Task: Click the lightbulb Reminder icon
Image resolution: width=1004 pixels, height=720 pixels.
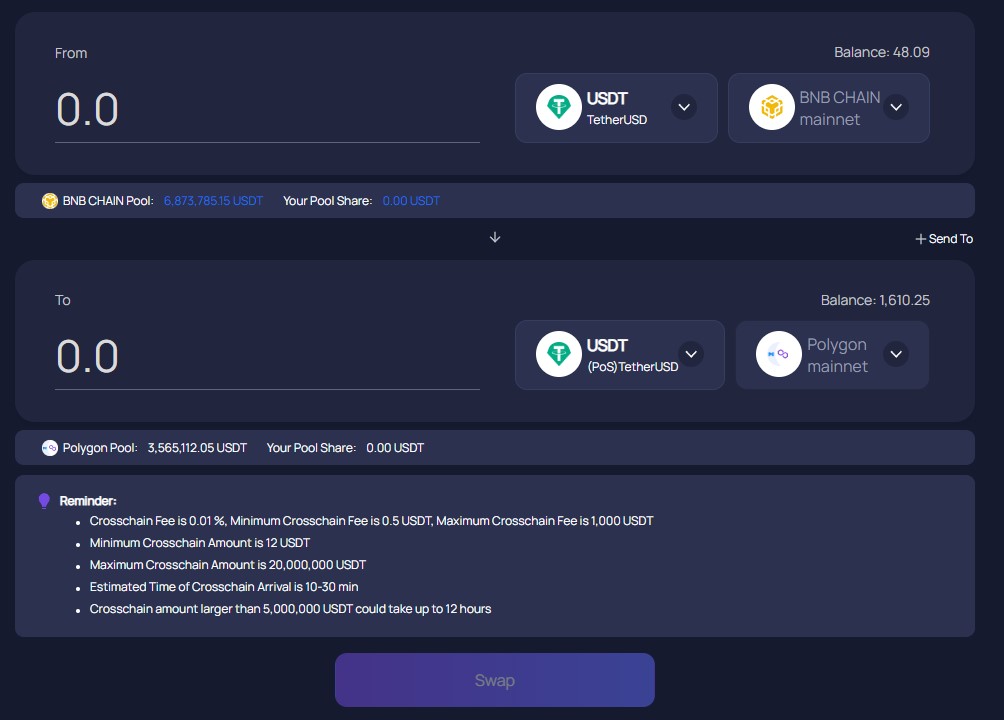Action: pos(44,500)
